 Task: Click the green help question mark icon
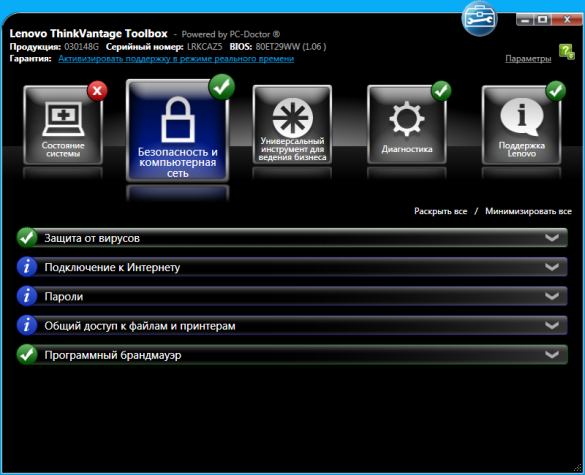click(566, 51)
